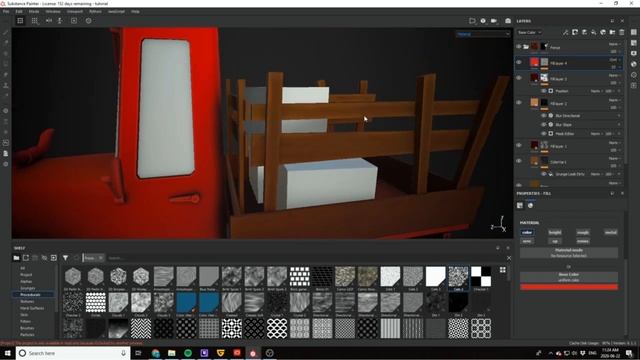Open the Python menu
The width and height of the screenshot is (640, 360).
tap(95, 11)
